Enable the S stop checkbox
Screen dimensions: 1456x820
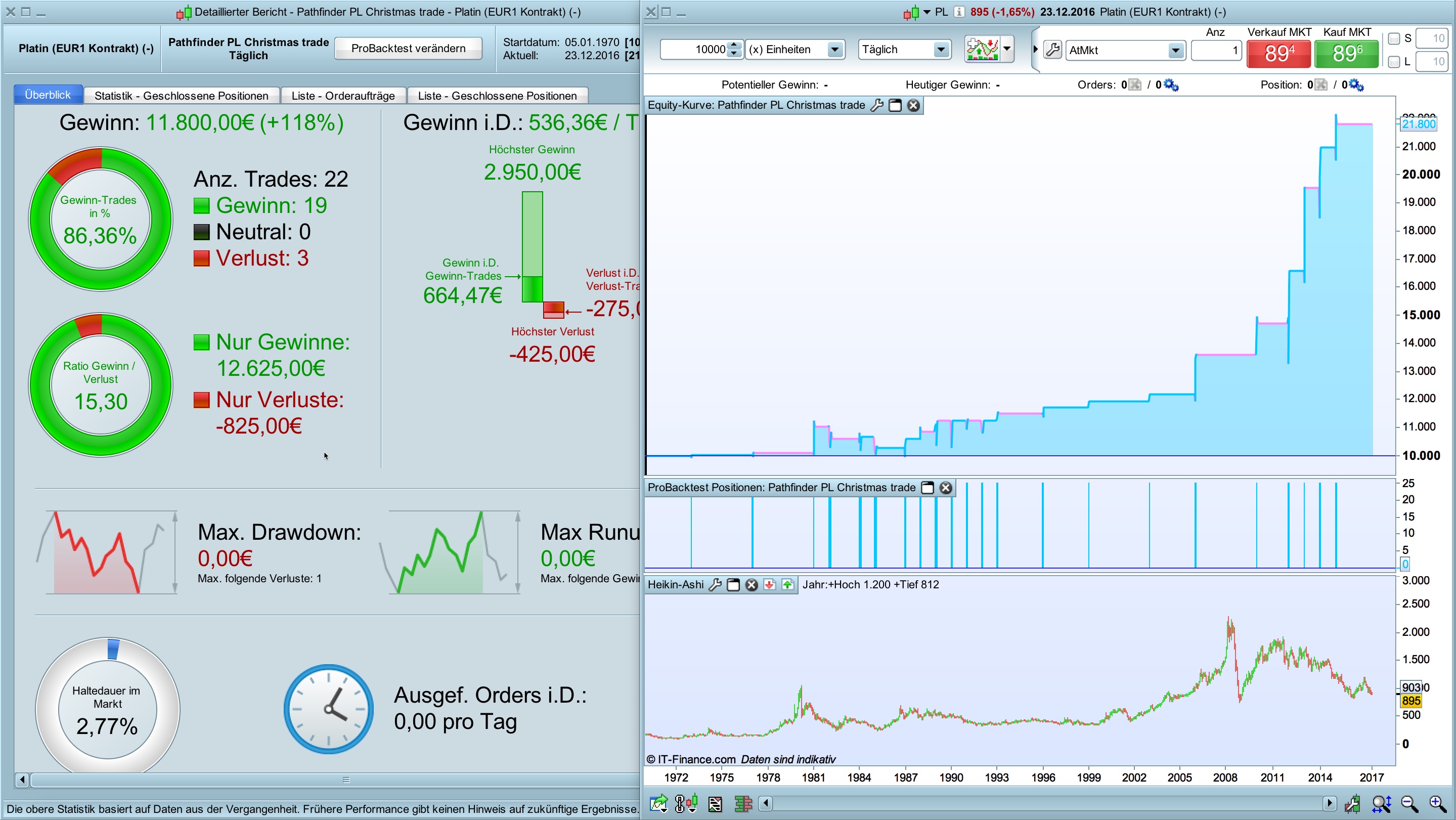(1394, 39)
